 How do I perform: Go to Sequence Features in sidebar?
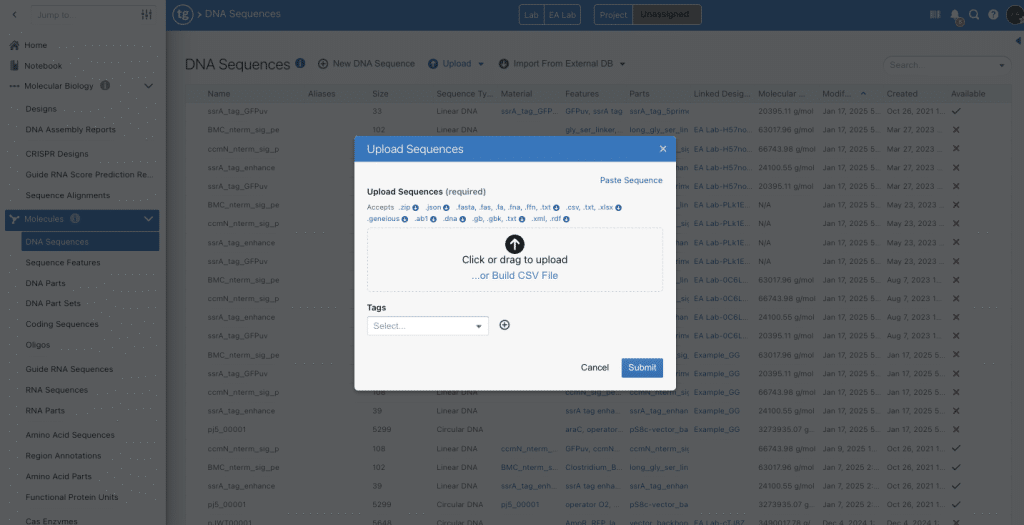(62, 262)
